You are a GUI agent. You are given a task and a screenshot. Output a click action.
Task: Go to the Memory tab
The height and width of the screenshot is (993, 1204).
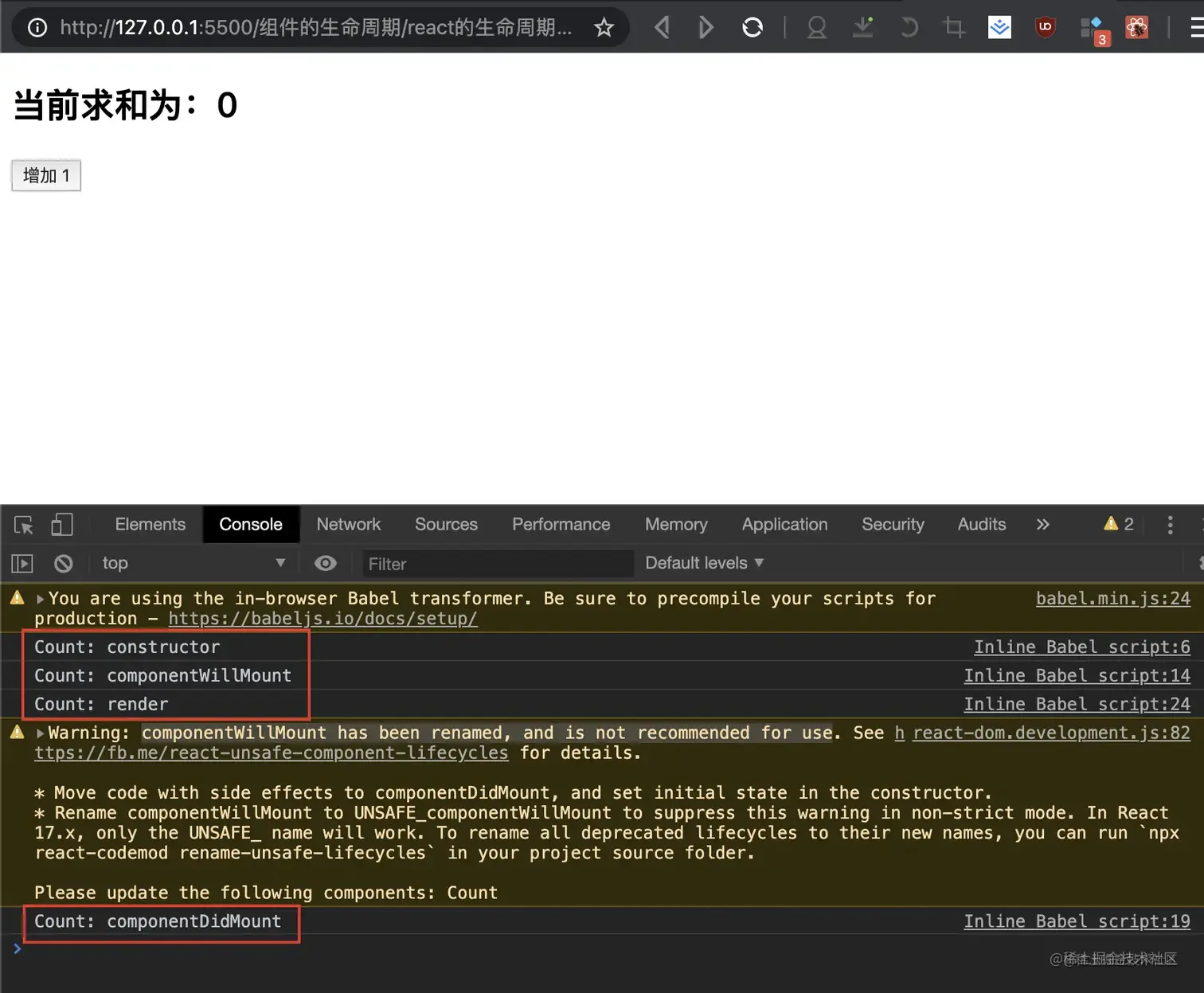[x=676, y=524]
